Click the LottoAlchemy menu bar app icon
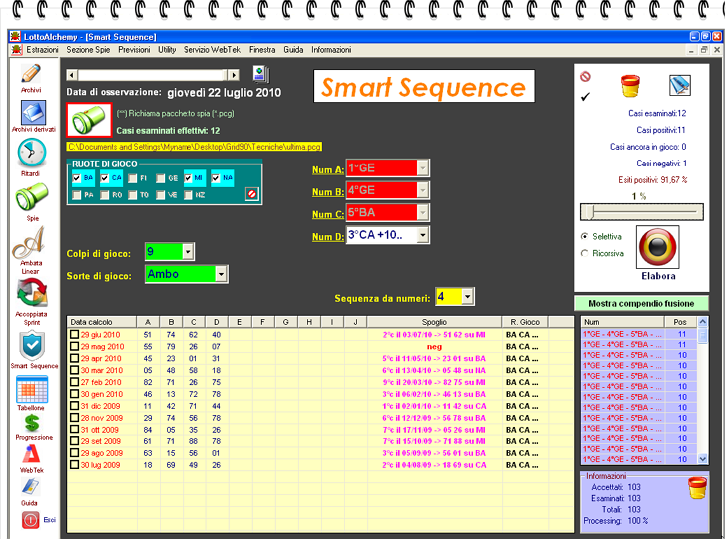The image size is (726, 539). (x=17, y=50)
